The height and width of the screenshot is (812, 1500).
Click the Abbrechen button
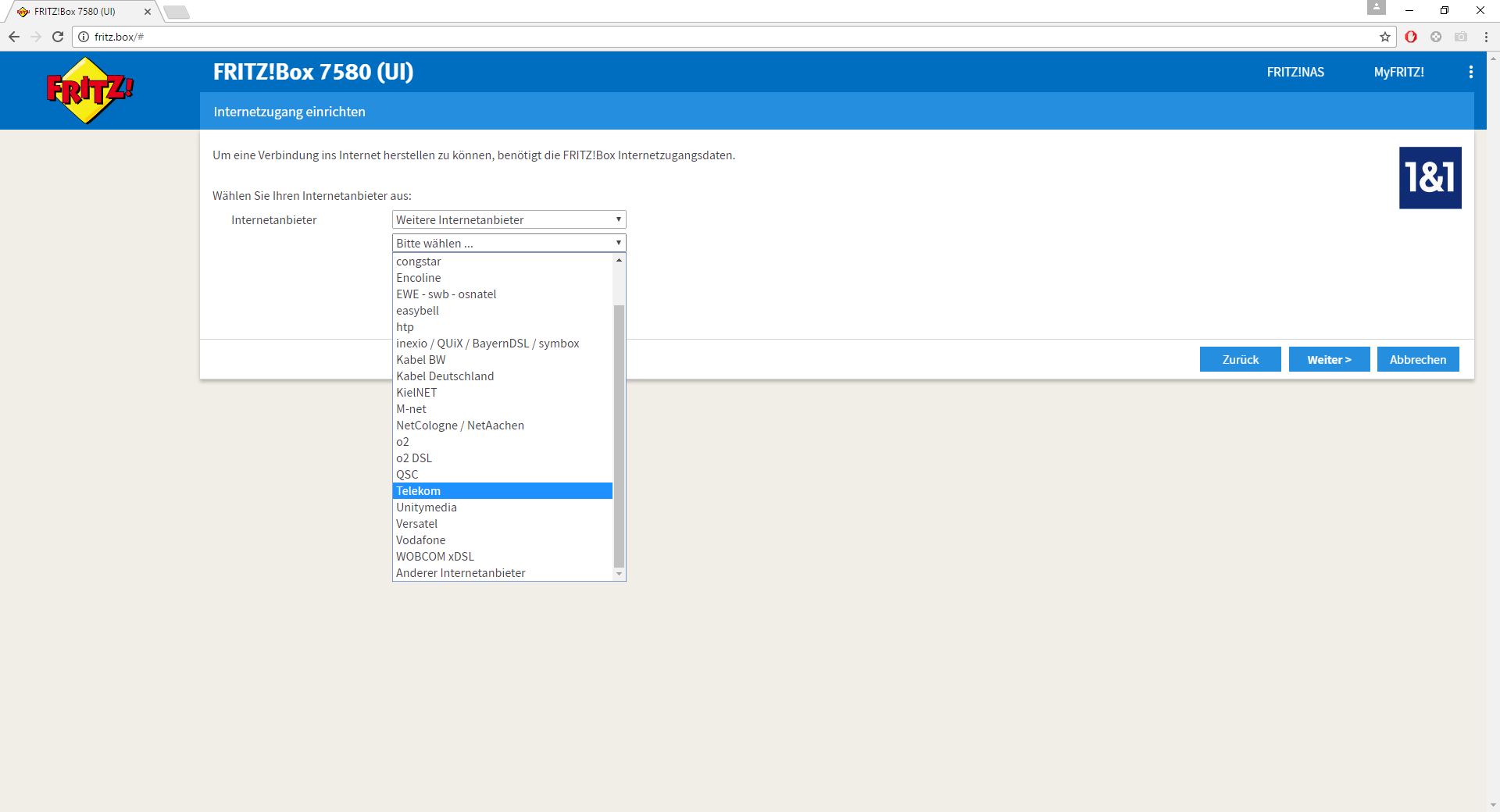tap(1418, 359)
